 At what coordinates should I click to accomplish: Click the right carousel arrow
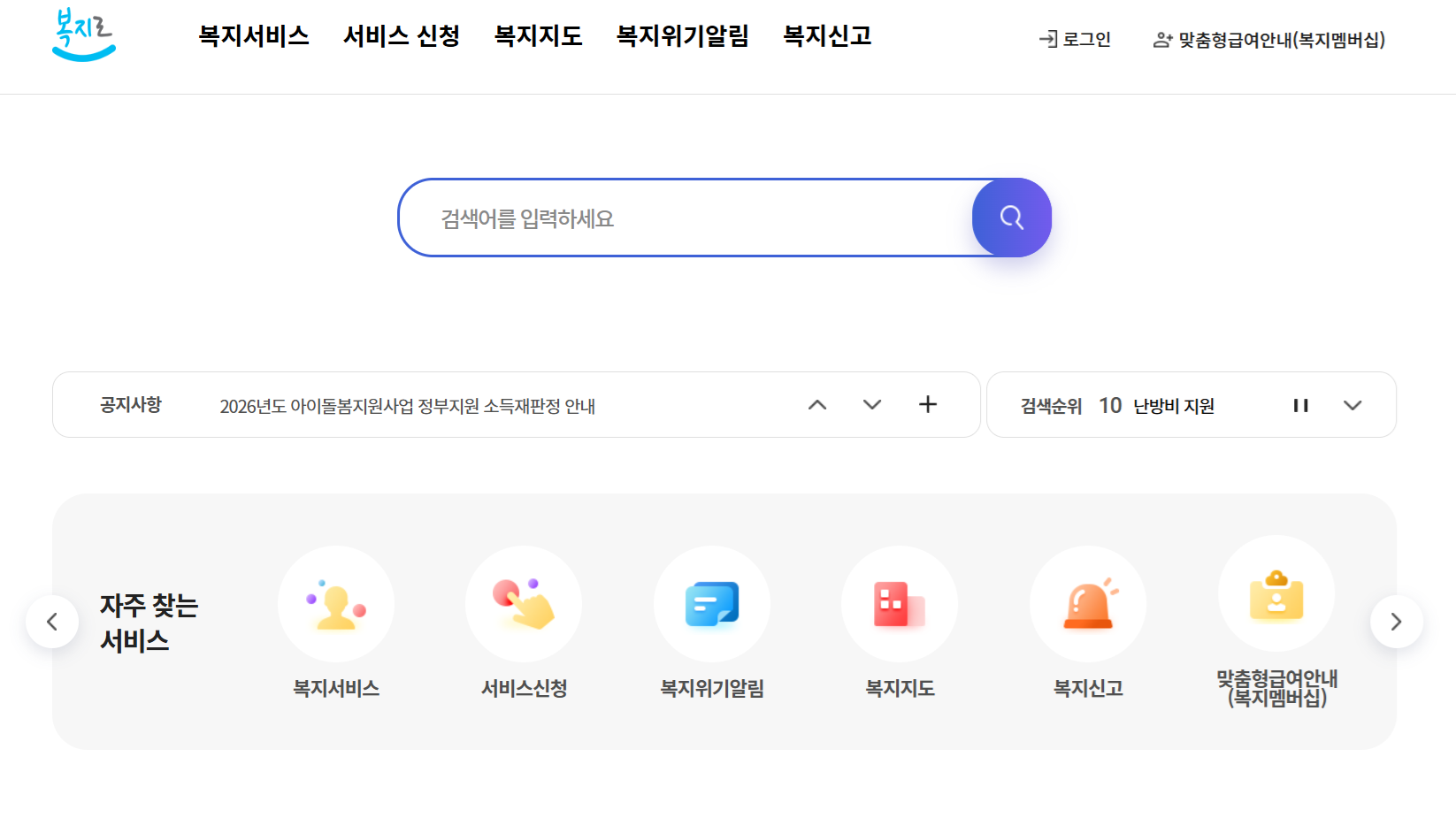(1396, 621)
